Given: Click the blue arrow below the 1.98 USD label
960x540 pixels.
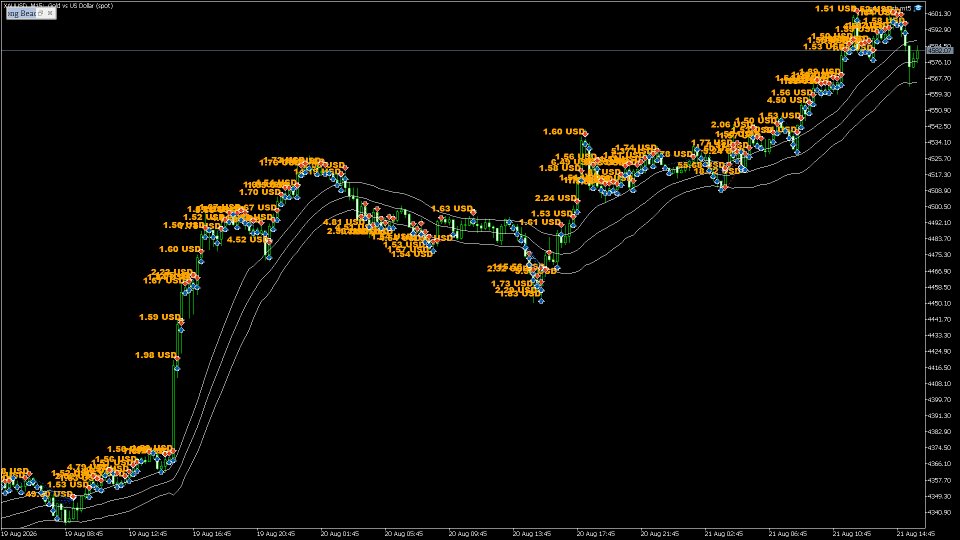Looking at the screenshot, I should point(176,369).
